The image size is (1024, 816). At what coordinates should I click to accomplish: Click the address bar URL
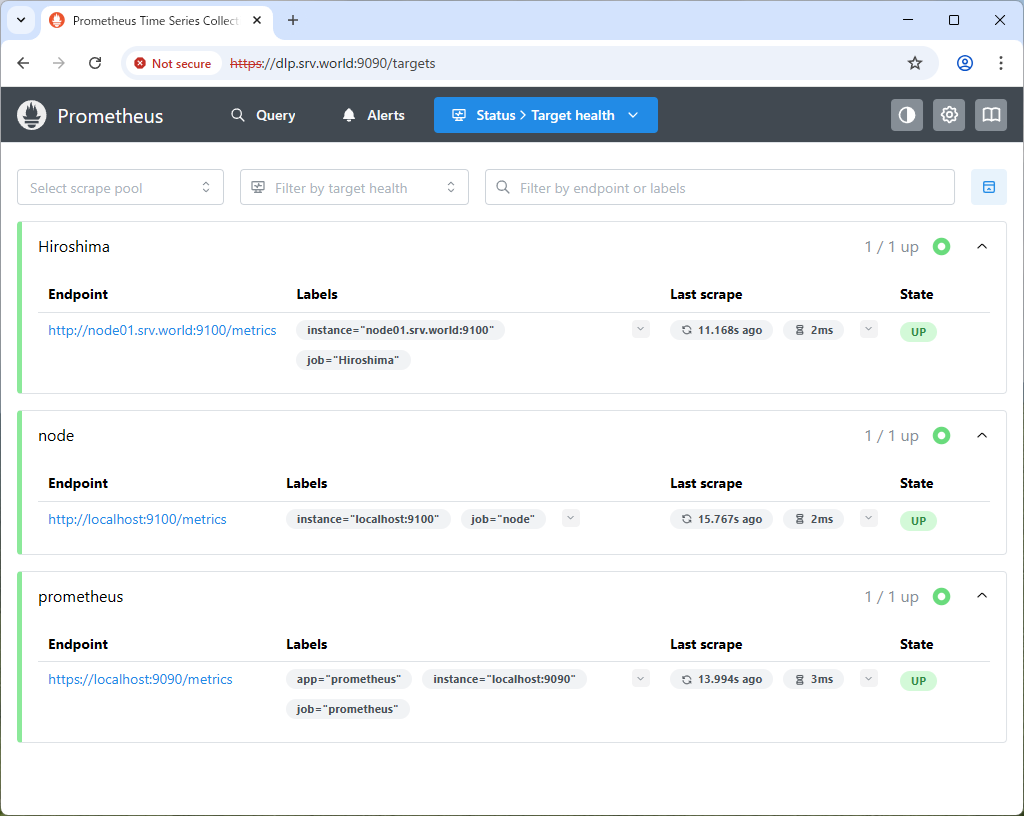coord(333,63)
